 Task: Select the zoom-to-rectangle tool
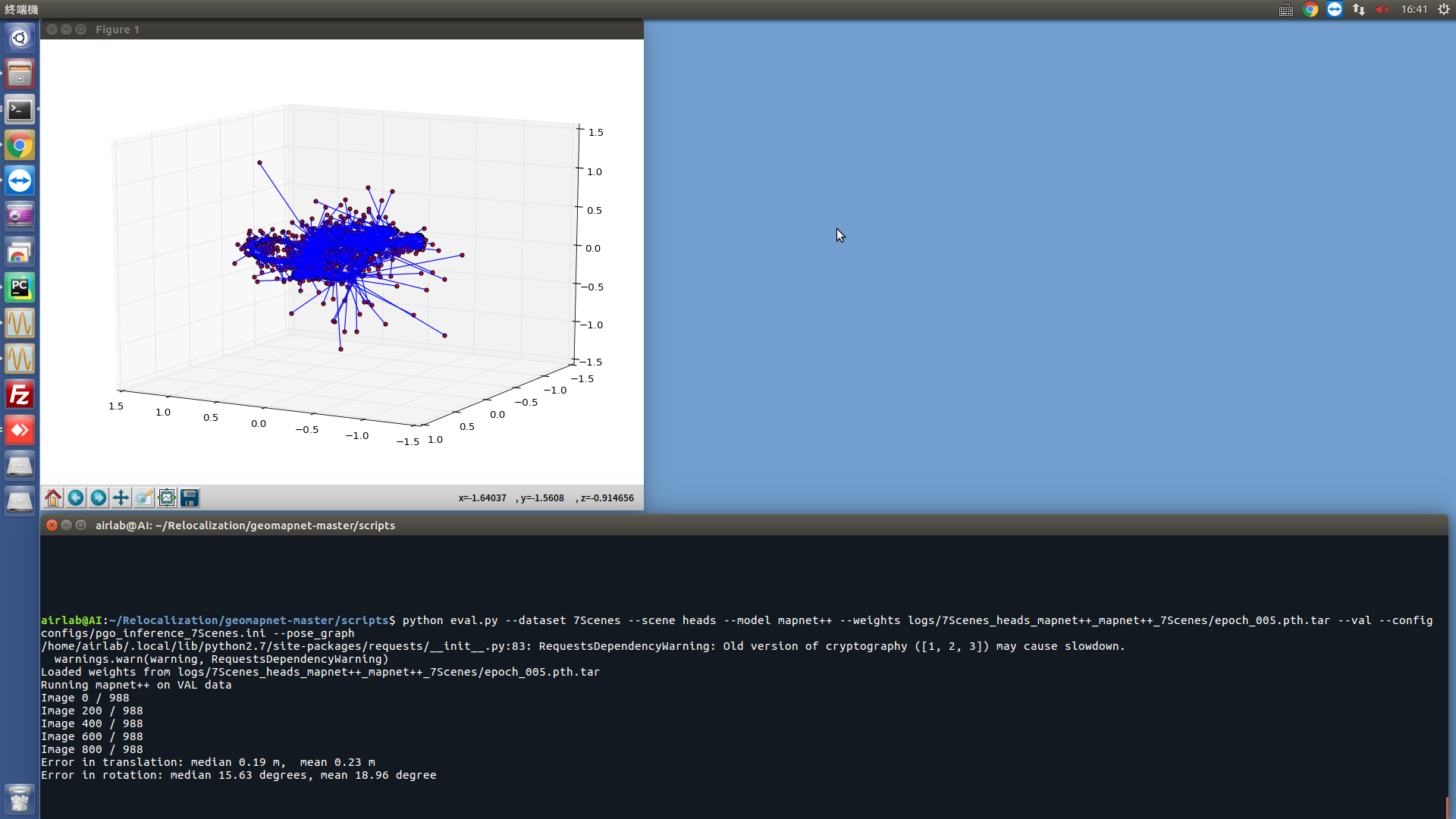click(x=144, y=498)
